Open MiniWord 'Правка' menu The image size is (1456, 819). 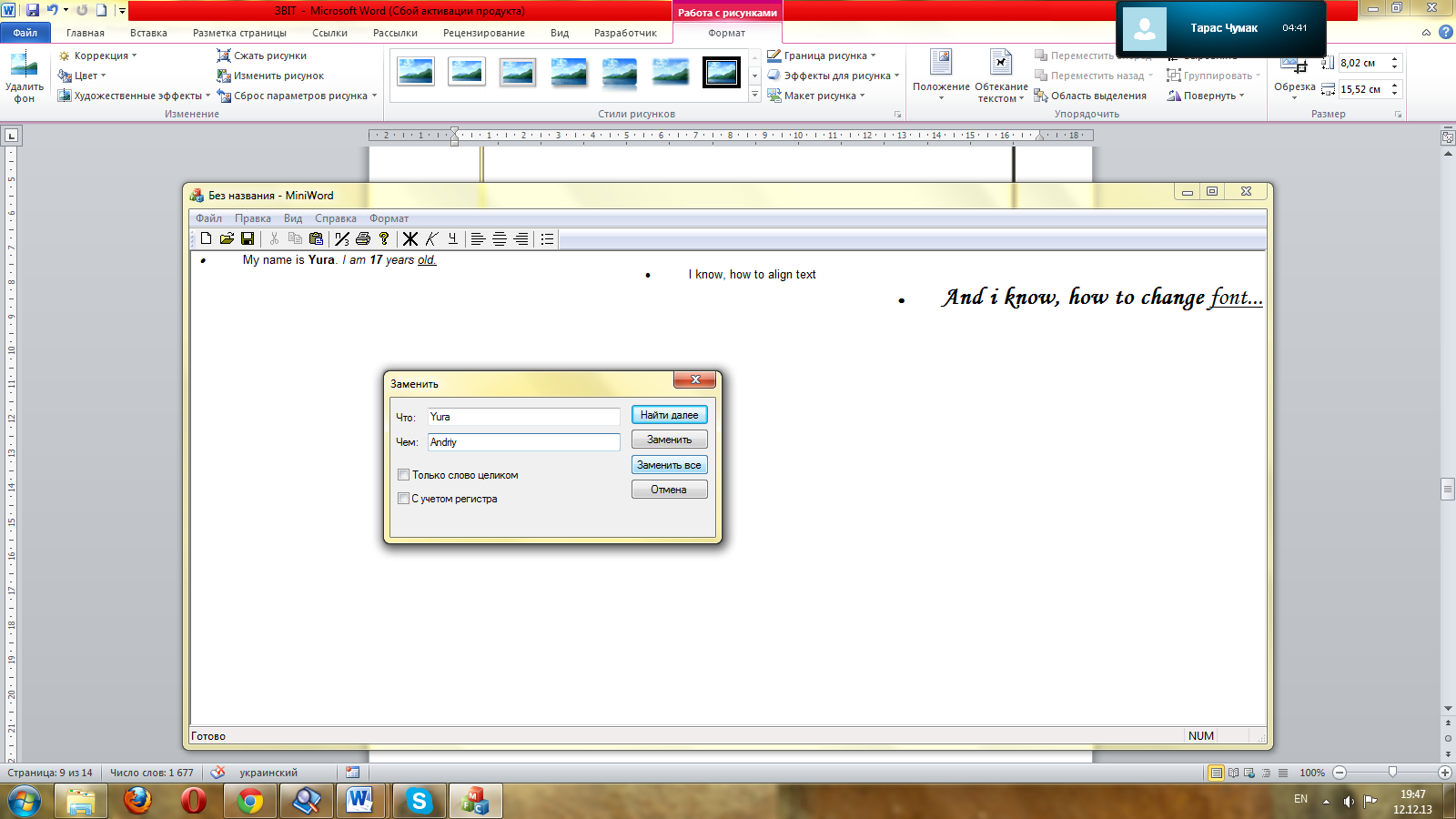pos(253,218)
